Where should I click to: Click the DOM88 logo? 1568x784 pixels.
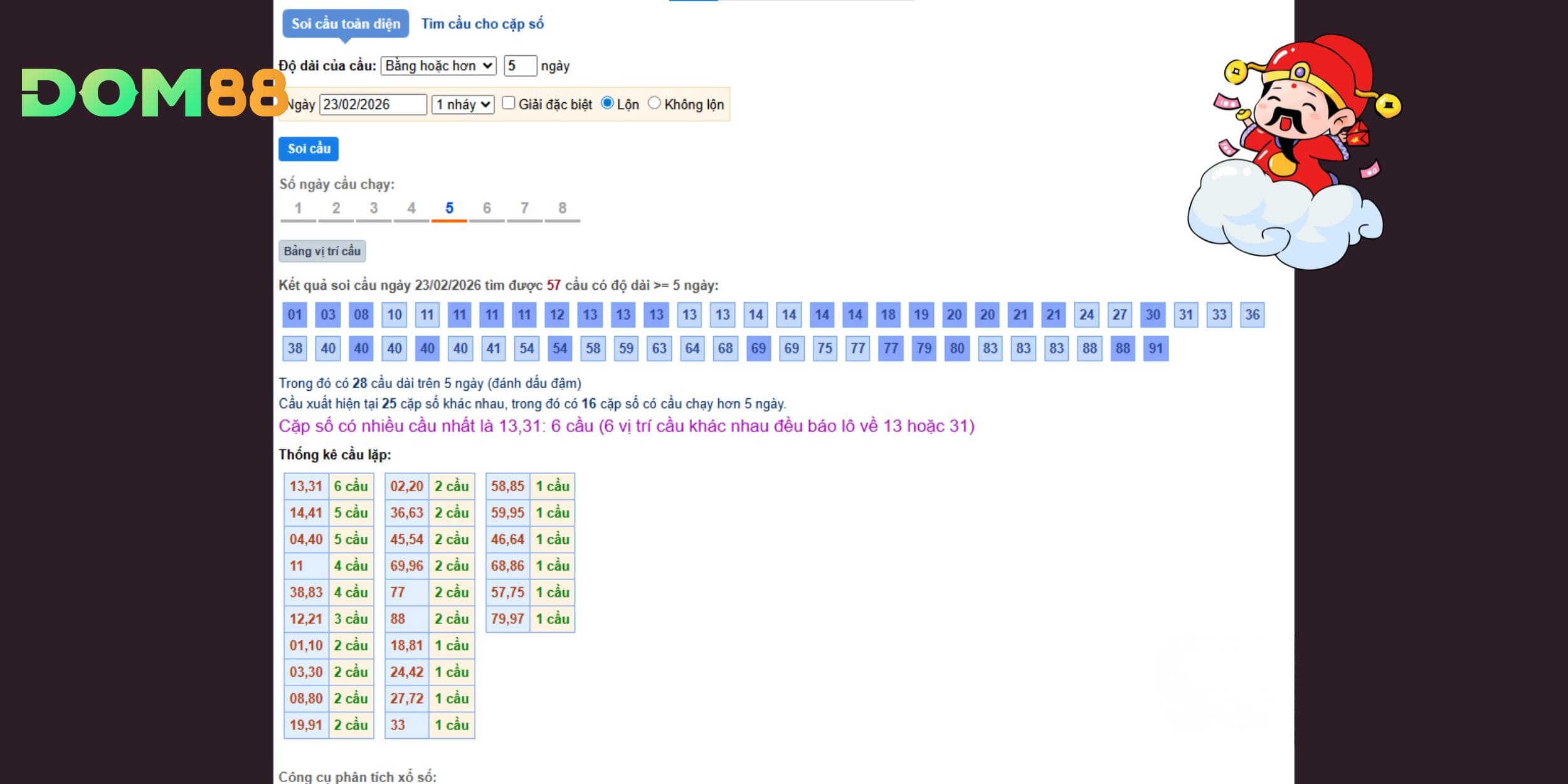pyautogui.click(x=154, y=93)
